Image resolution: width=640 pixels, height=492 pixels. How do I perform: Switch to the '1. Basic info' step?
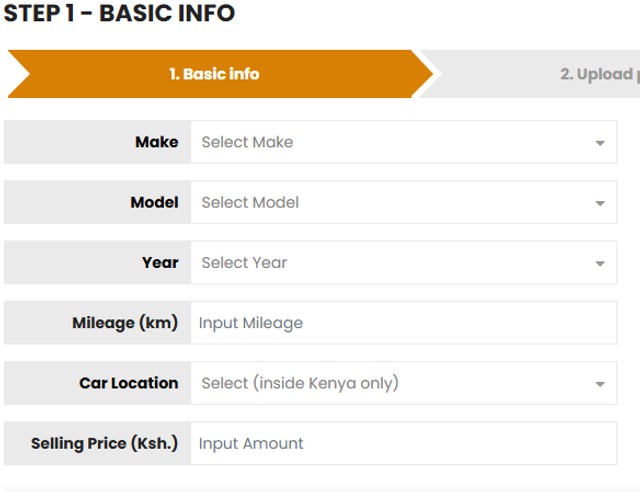(x=214, y=74)
